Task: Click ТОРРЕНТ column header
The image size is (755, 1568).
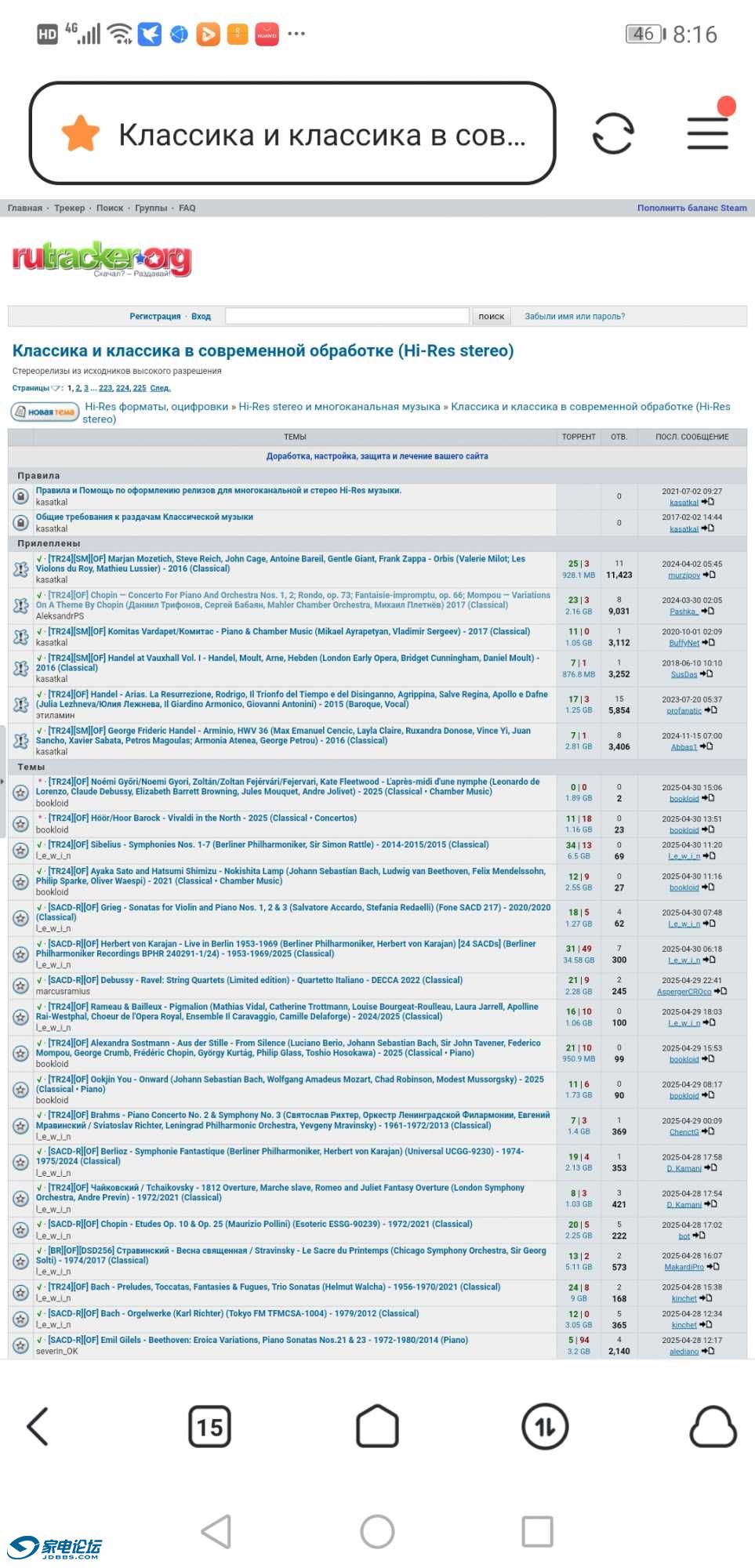Action: [579, 437]
